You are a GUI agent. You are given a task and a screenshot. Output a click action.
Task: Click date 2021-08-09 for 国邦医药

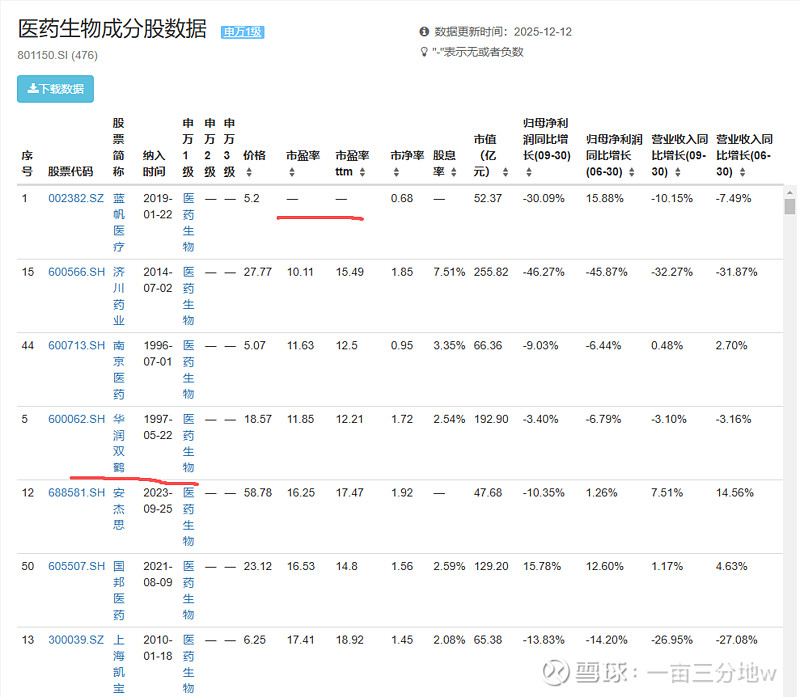158,574
